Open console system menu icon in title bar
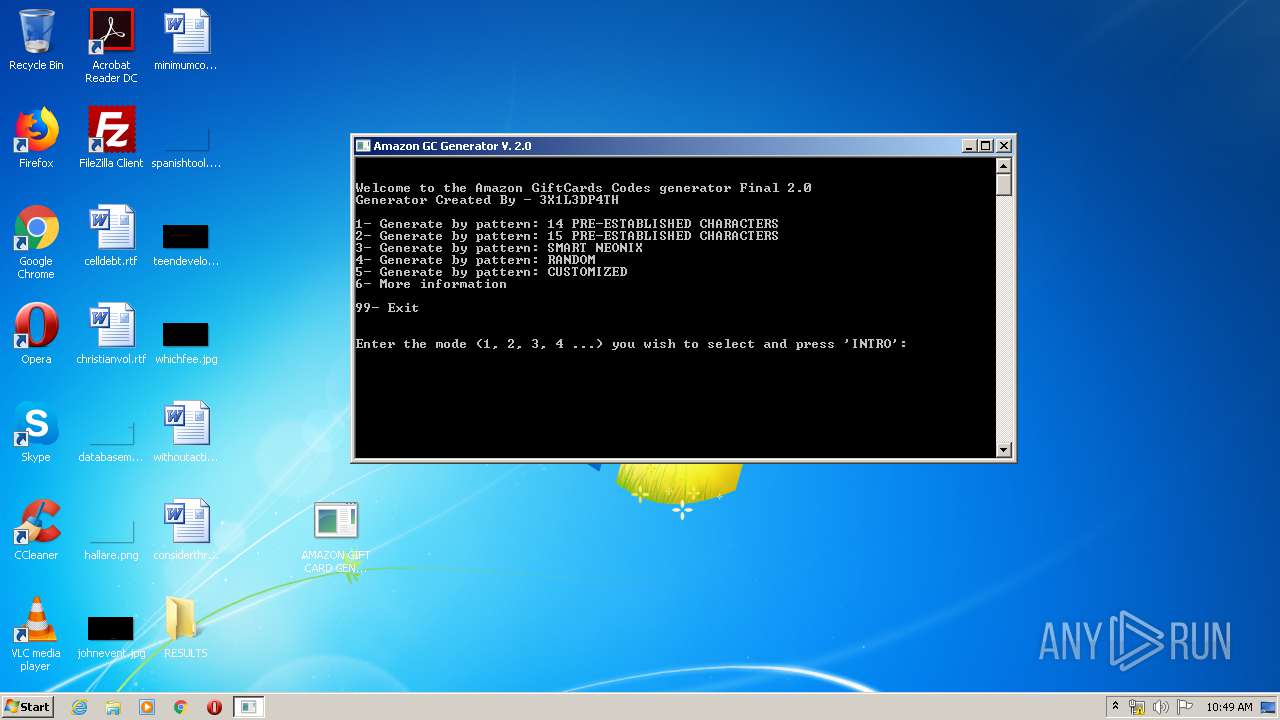This screenshot has height=720, width=1280. [364, 146]
